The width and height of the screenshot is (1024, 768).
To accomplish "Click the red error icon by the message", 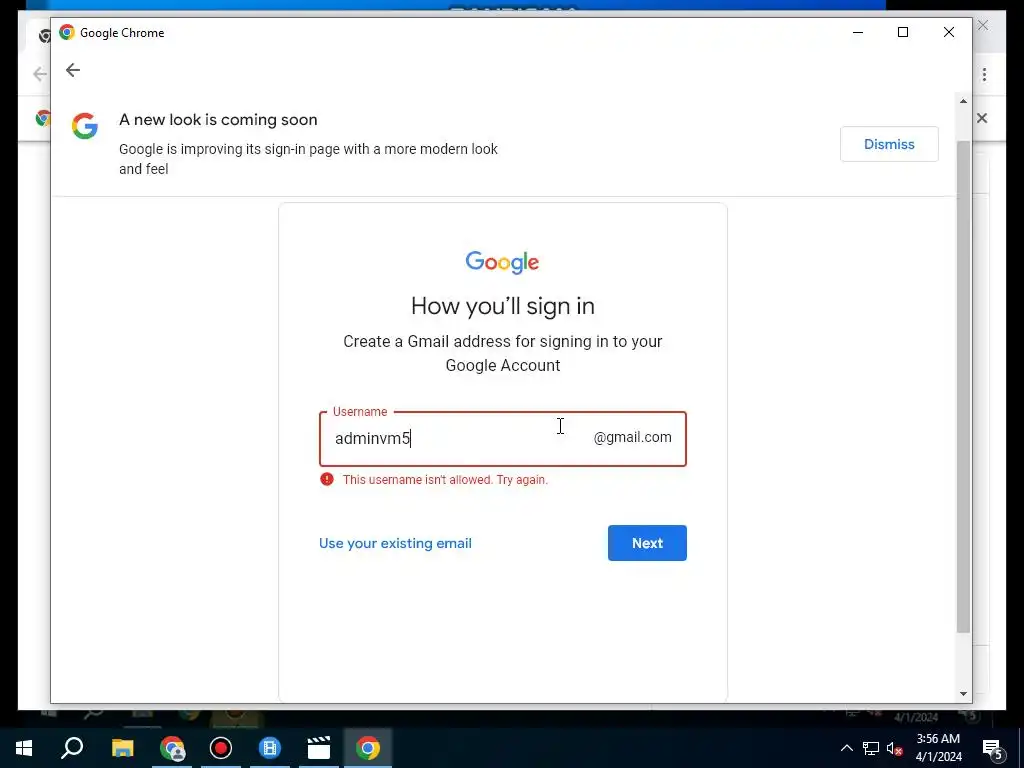I will [x=327, y=479].
